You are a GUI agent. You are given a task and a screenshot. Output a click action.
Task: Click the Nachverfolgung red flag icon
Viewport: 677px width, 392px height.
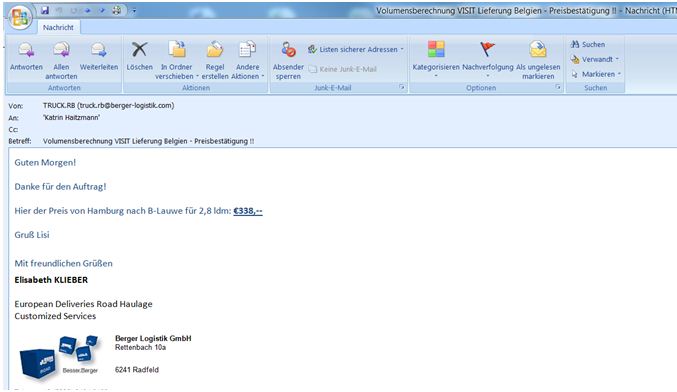click(x=488, y=49)
